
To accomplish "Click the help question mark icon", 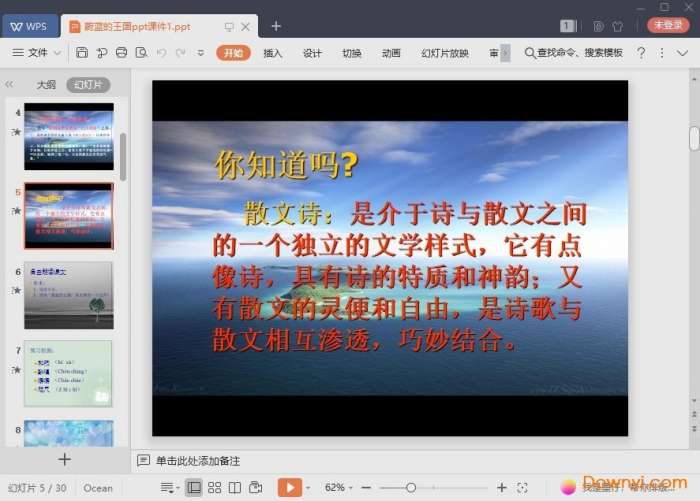I will click(x=641, y=53).
